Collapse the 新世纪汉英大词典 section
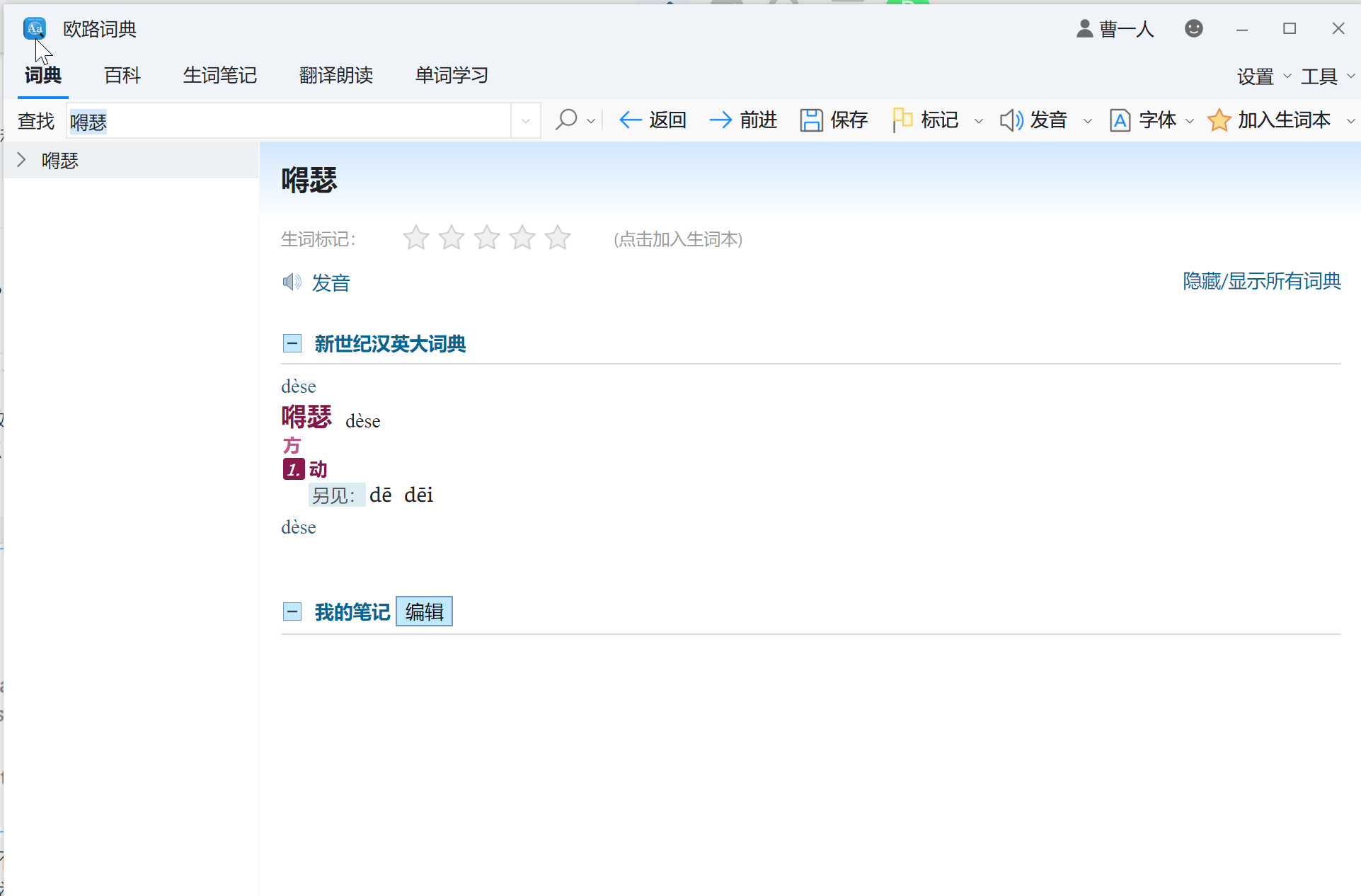1361x896 pixels. pyautogui.click(x=292, y=344)
